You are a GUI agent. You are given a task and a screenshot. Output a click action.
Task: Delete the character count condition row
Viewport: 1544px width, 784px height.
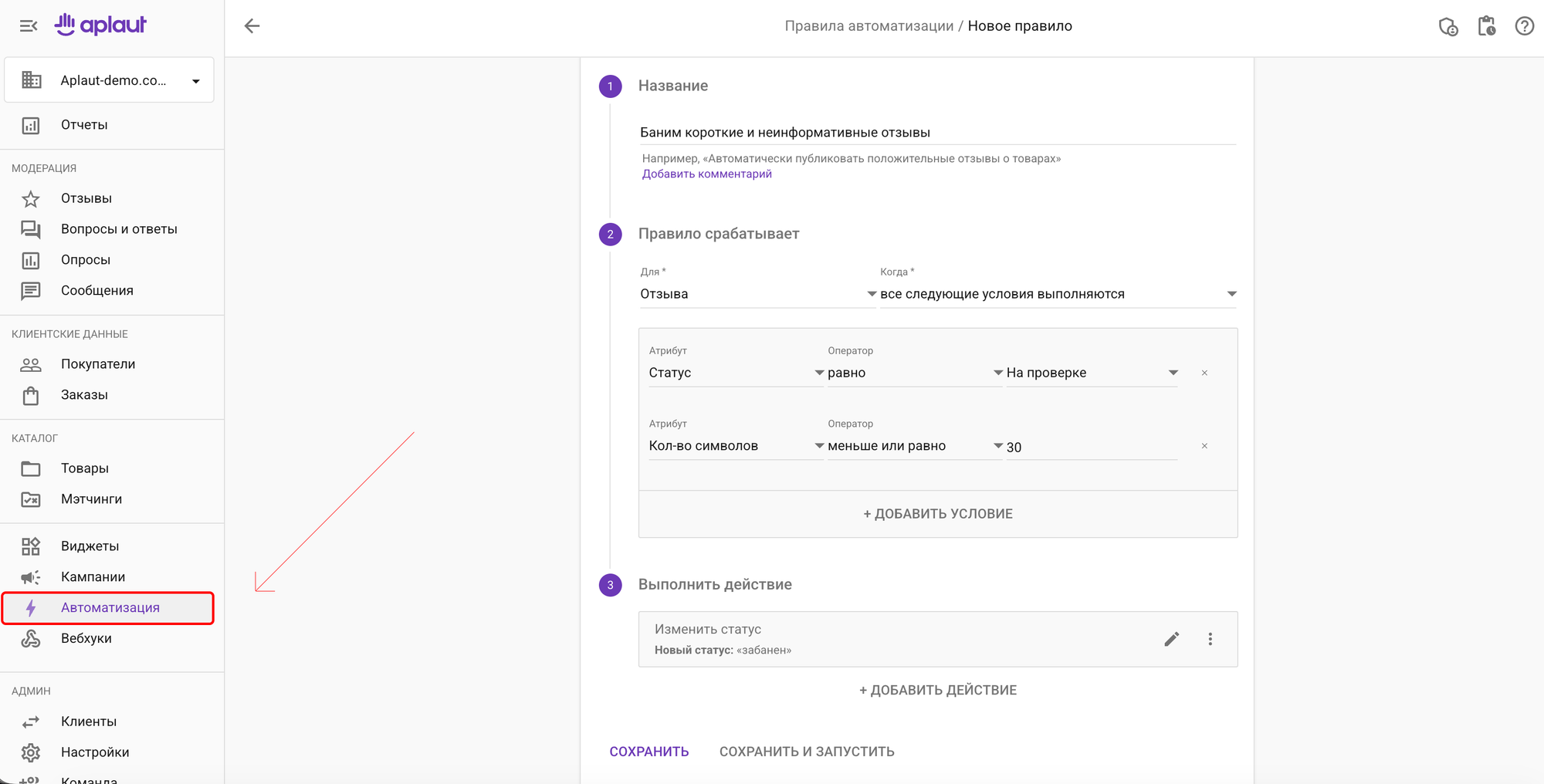pyautogui.click(x=1204, y=446)
